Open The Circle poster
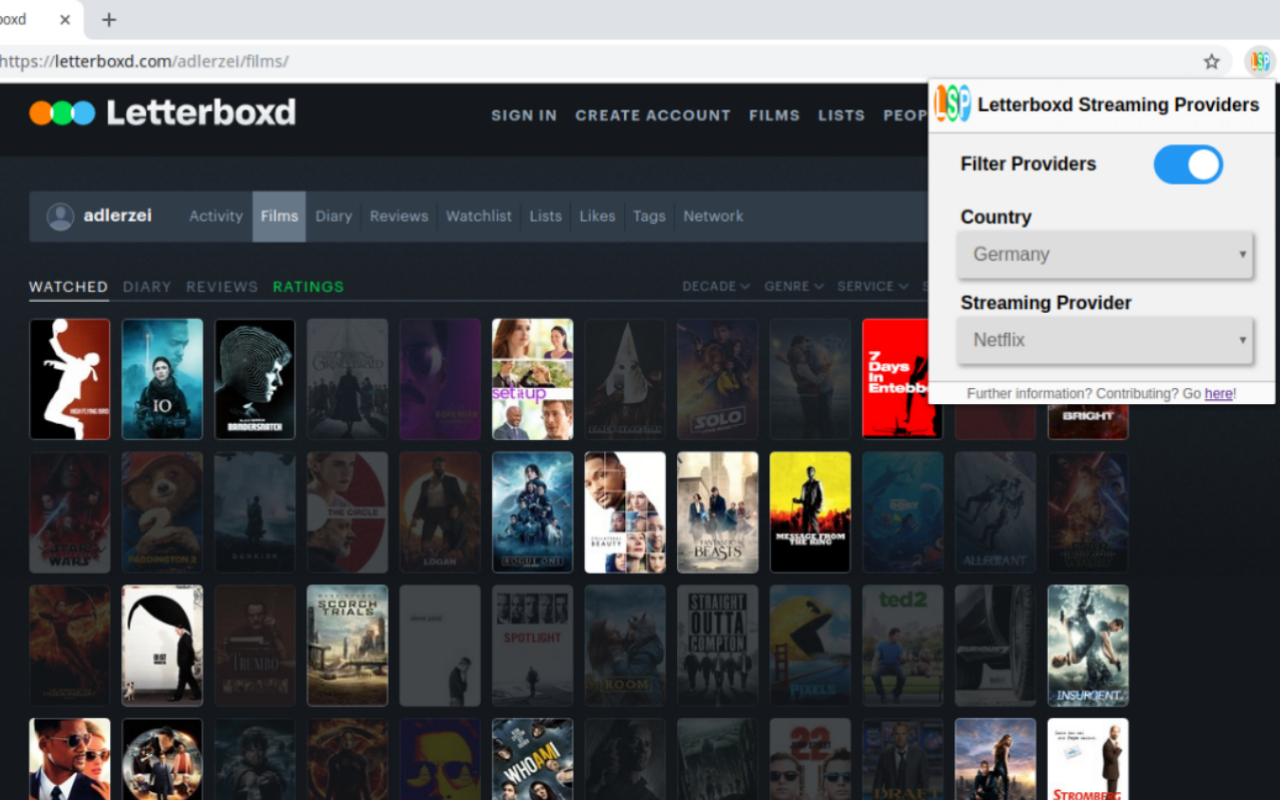 point(347,512)
